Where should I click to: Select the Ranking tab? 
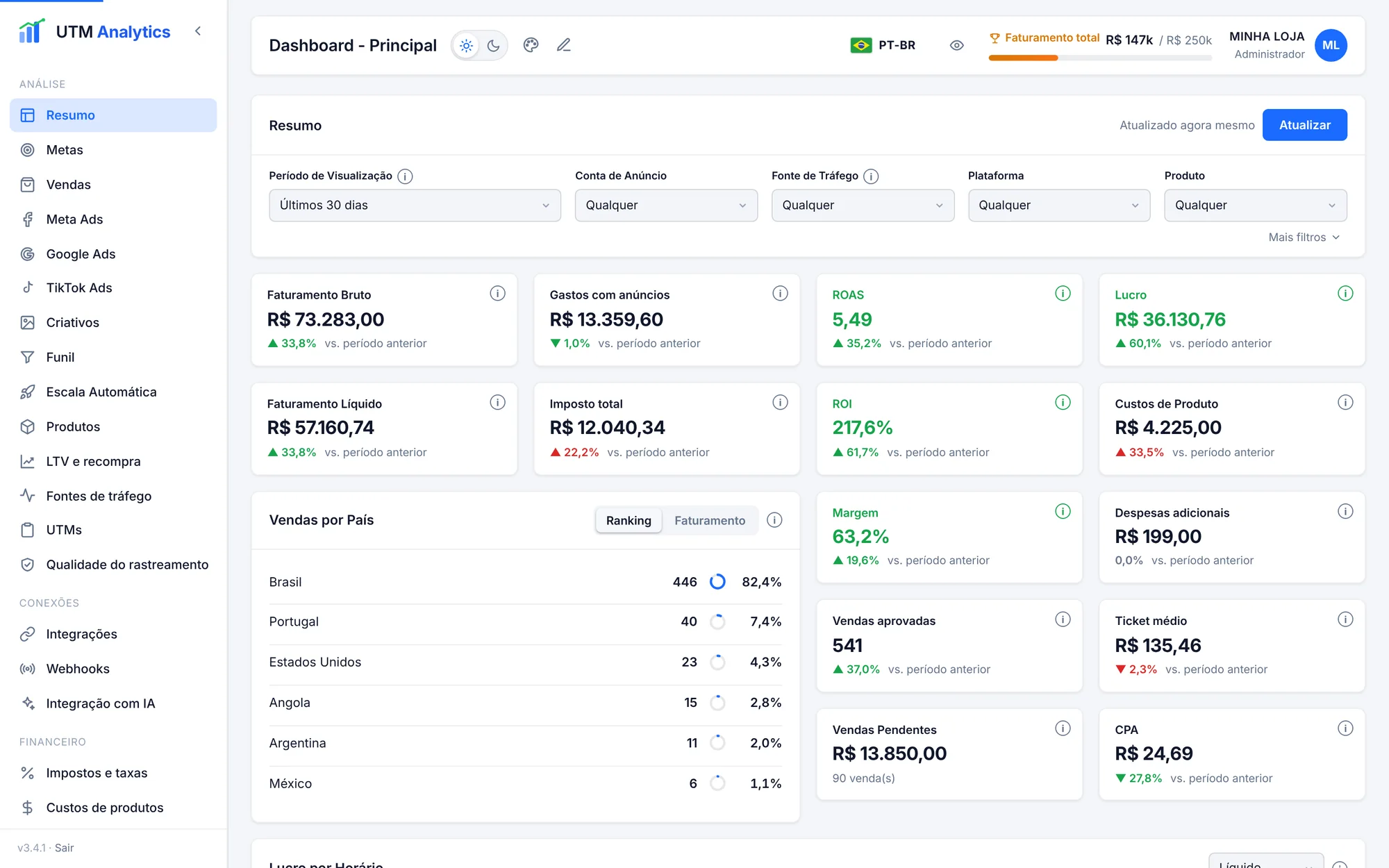(x=629, y=521)
